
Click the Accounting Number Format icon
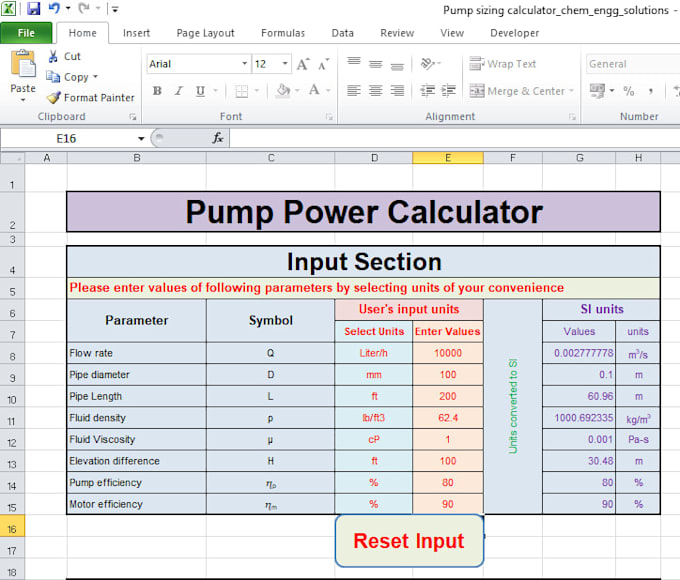pos(597,91)
